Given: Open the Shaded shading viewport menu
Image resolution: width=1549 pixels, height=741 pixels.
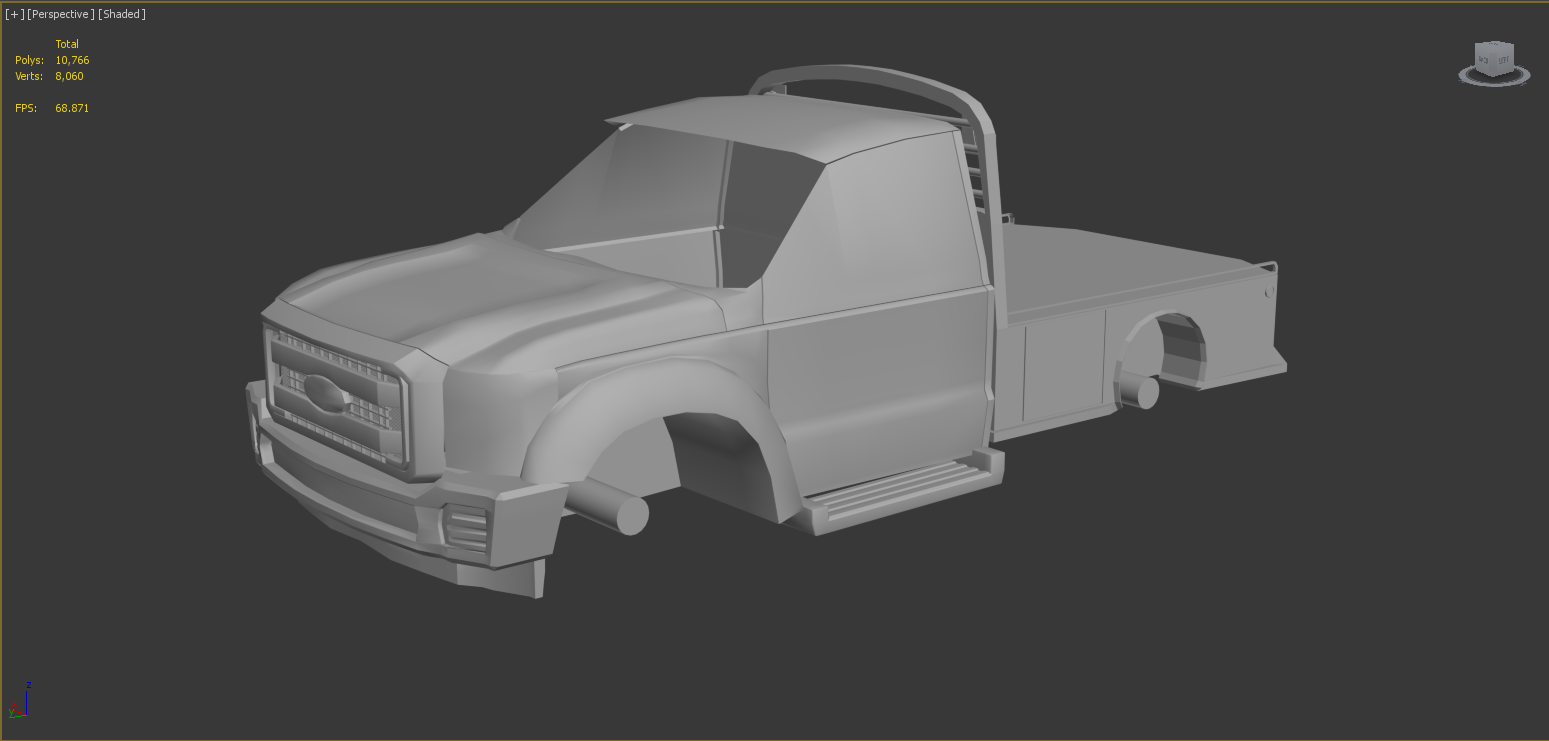Looking at the screenshot, I should coord(121,14).
